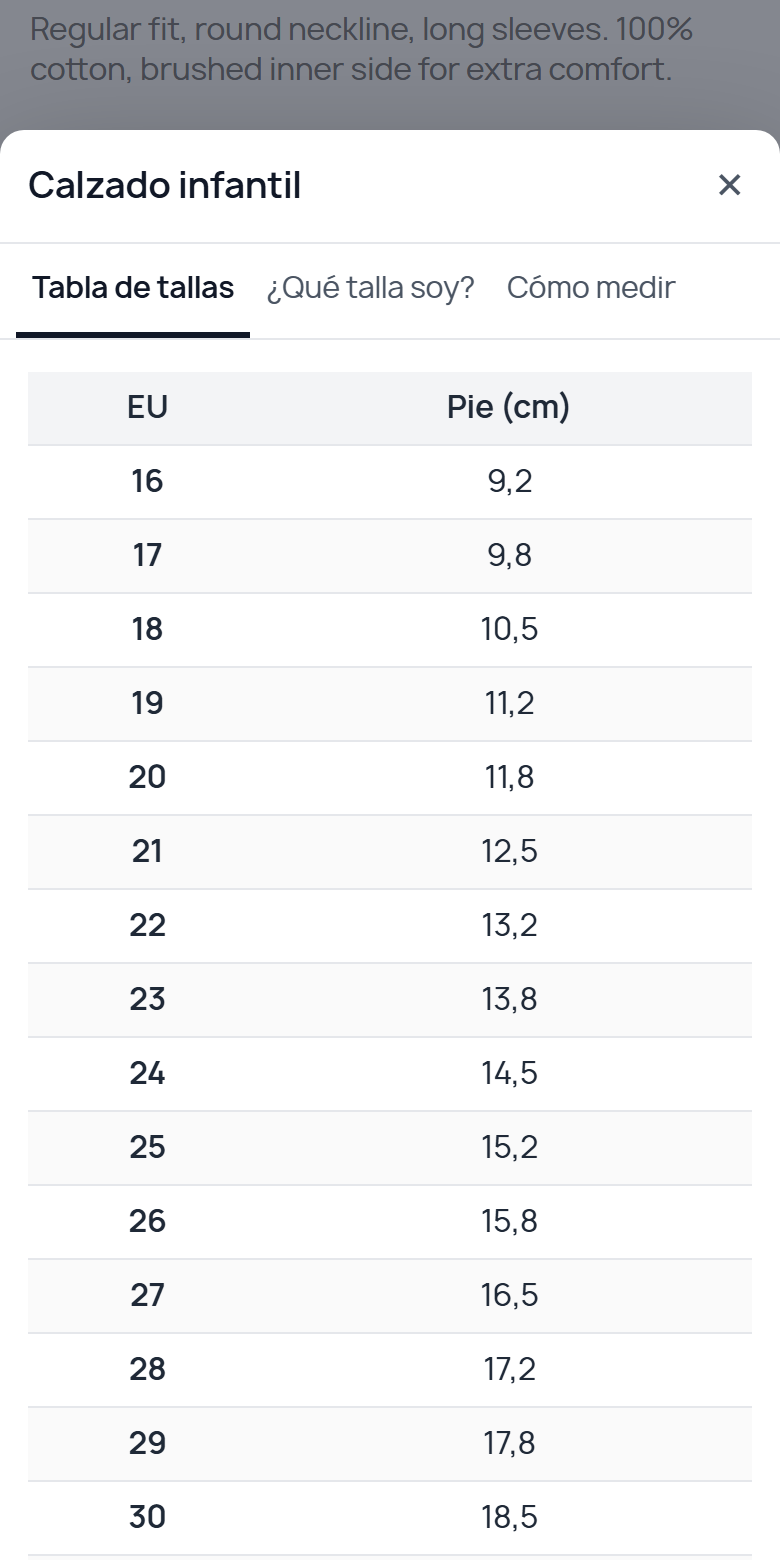Viewport: 780px width, 1560px height.
Task: Click the 13,8 foot length cell
Action: 509,1000
